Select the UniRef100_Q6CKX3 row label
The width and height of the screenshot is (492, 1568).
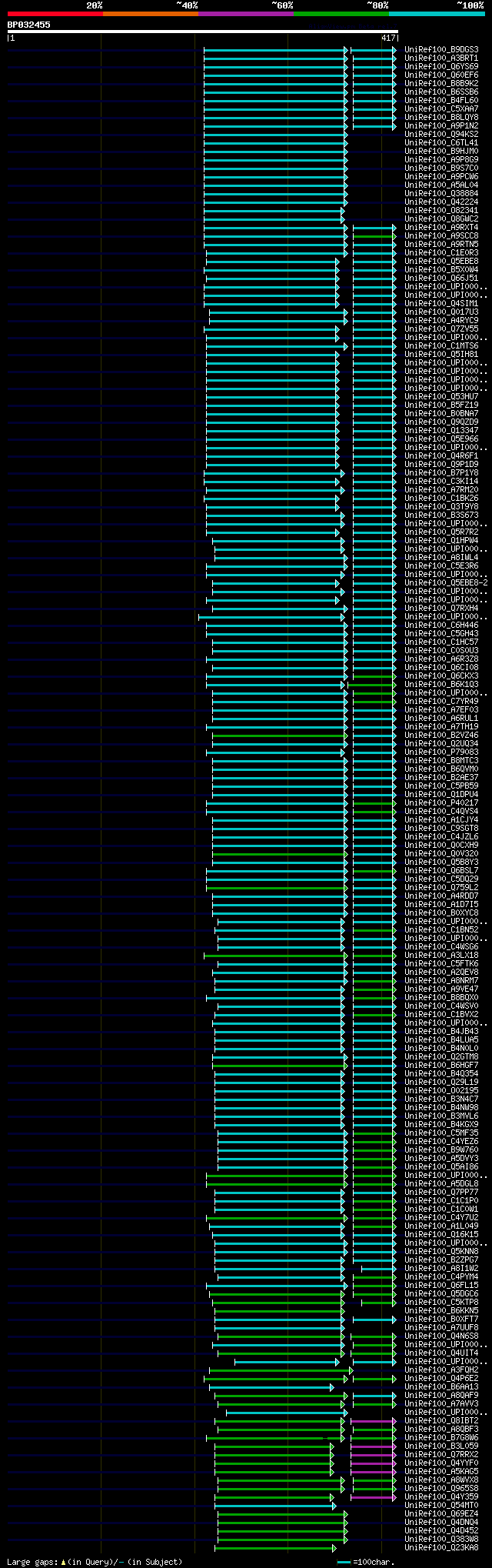(x=441, y=676)
